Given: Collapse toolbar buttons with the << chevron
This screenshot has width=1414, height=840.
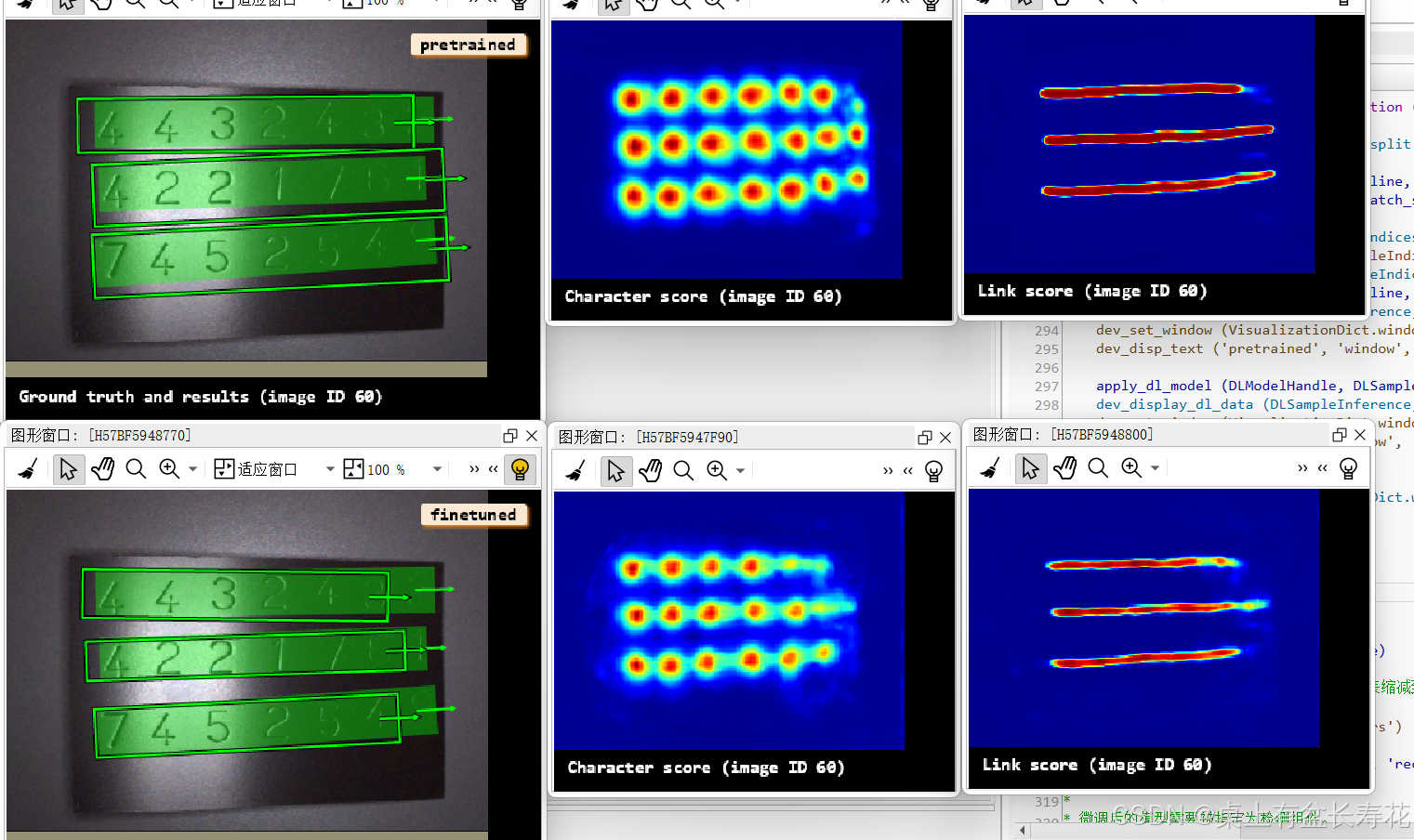Looking at the screenshot, I should (494, 468).
